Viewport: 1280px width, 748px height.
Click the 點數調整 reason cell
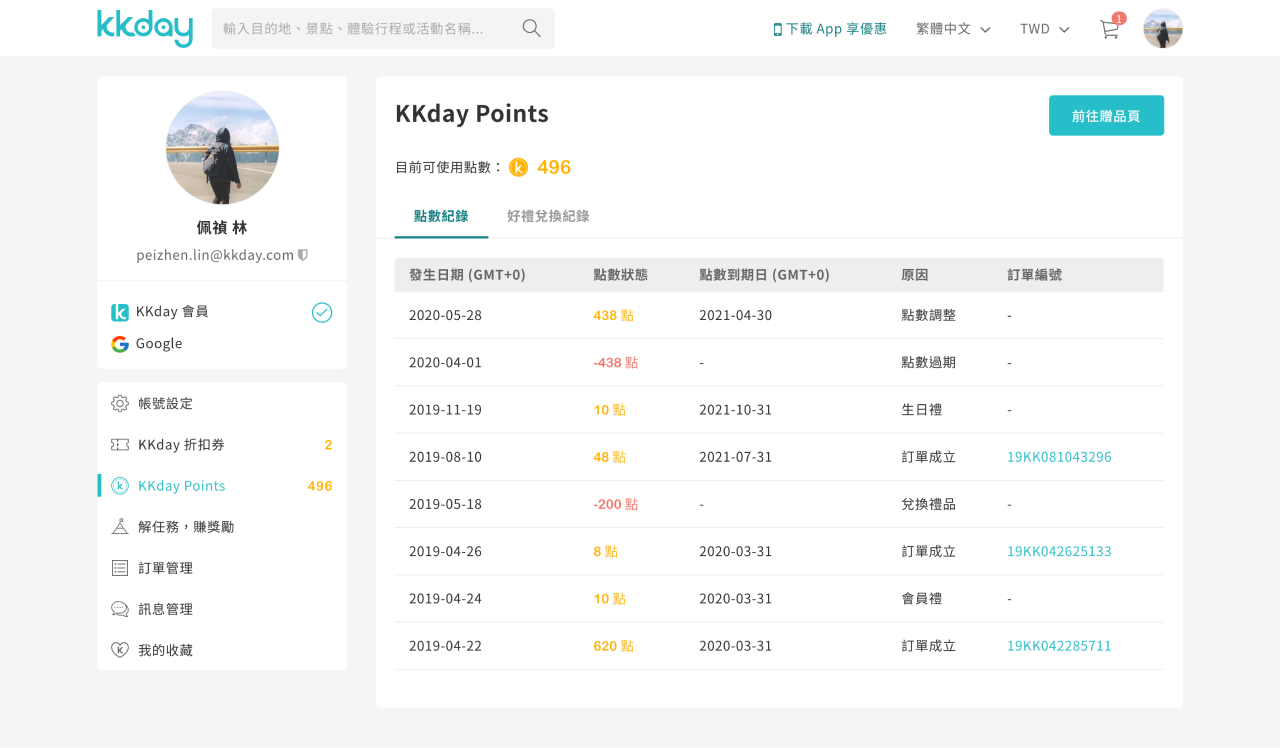928,315
